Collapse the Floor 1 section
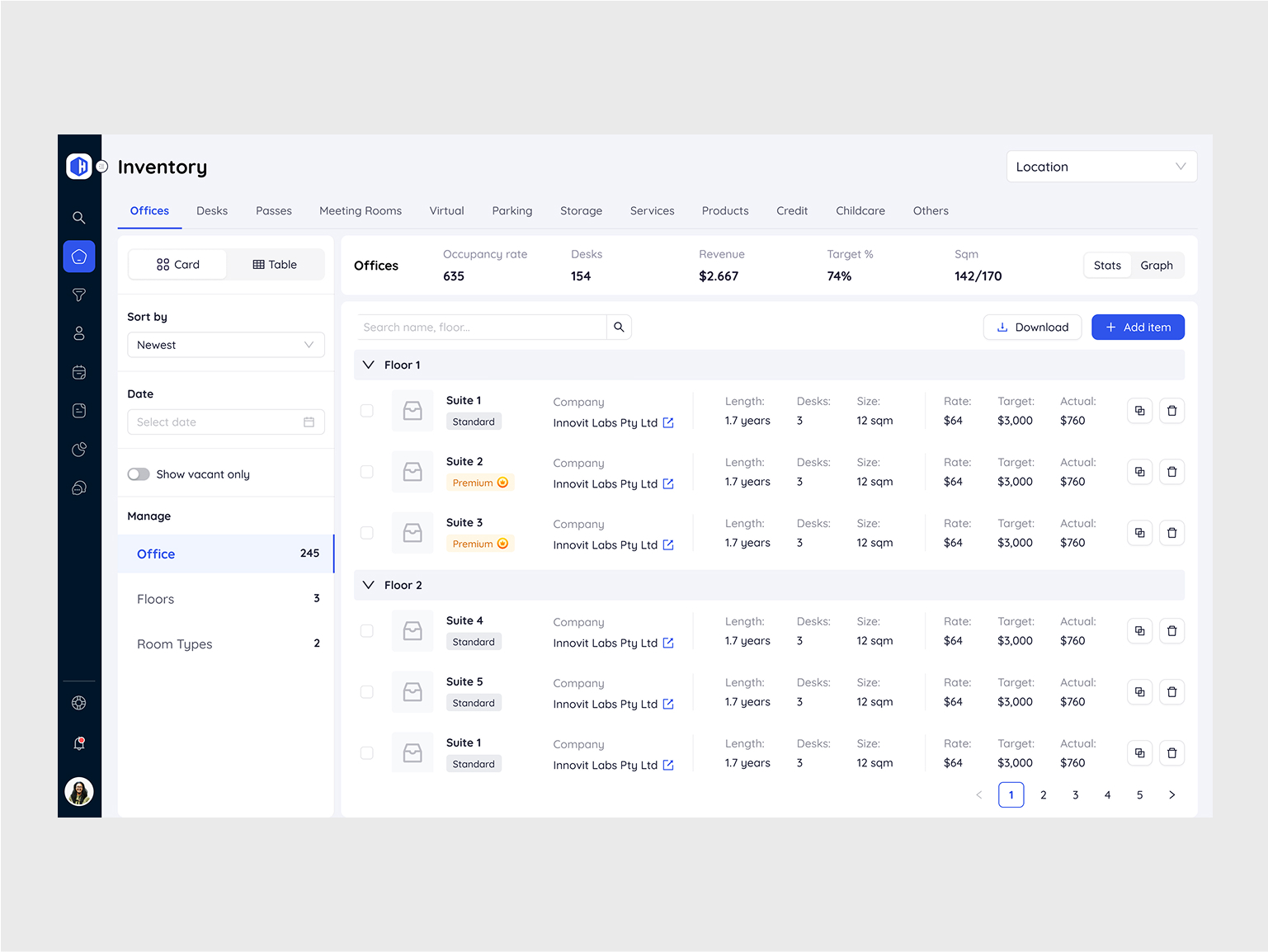Screen dimensions: 1268x952 [368, 364]
